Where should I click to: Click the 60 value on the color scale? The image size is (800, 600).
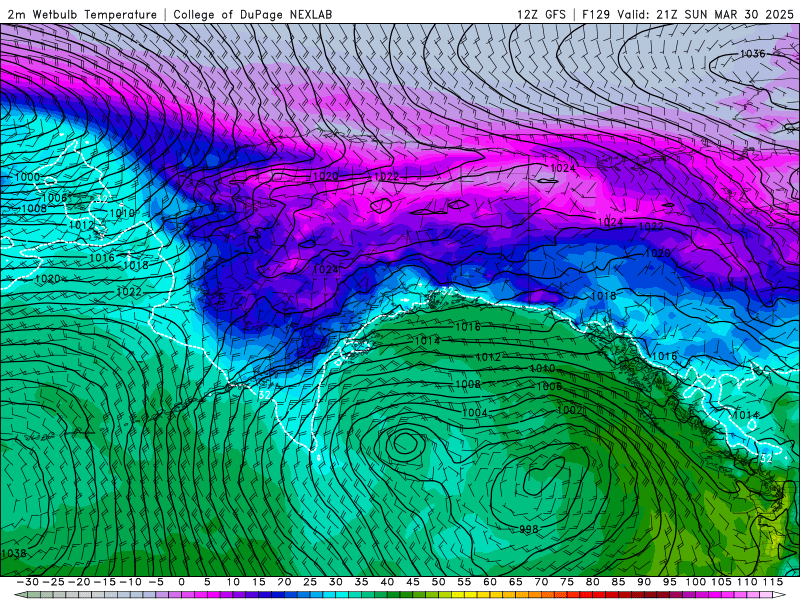(490, 582)
